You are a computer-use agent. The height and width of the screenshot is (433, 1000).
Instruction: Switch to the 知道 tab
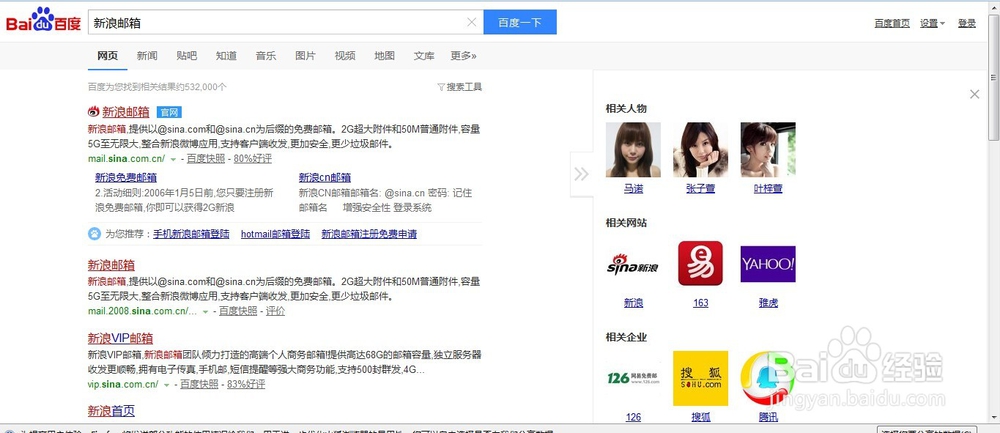point(226,56)
